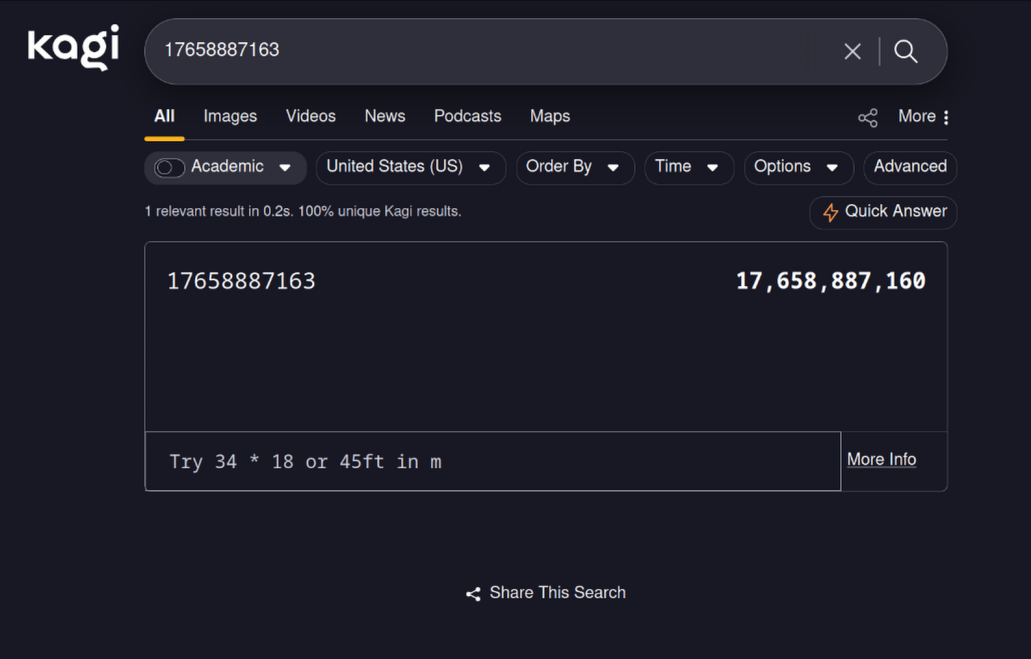Click the magnifying glass search icon

click(x=906, y=51)
